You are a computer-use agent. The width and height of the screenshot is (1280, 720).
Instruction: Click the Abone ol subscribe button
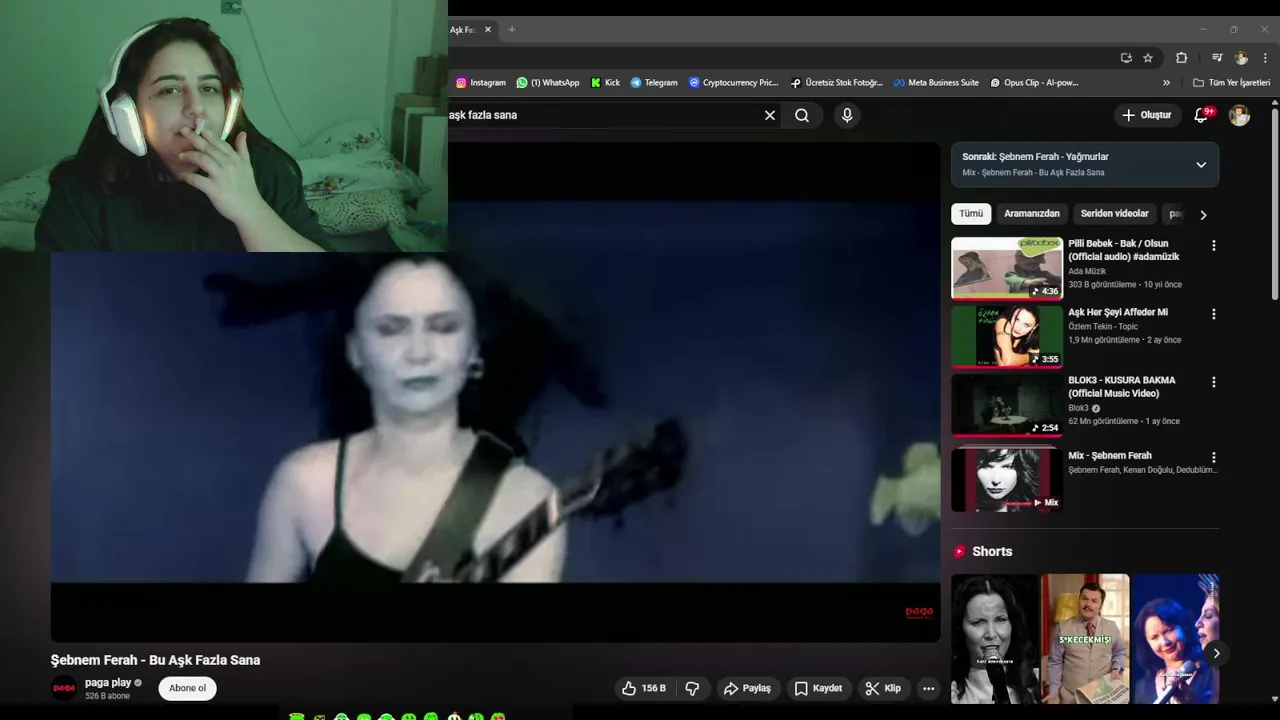(187, 688)
